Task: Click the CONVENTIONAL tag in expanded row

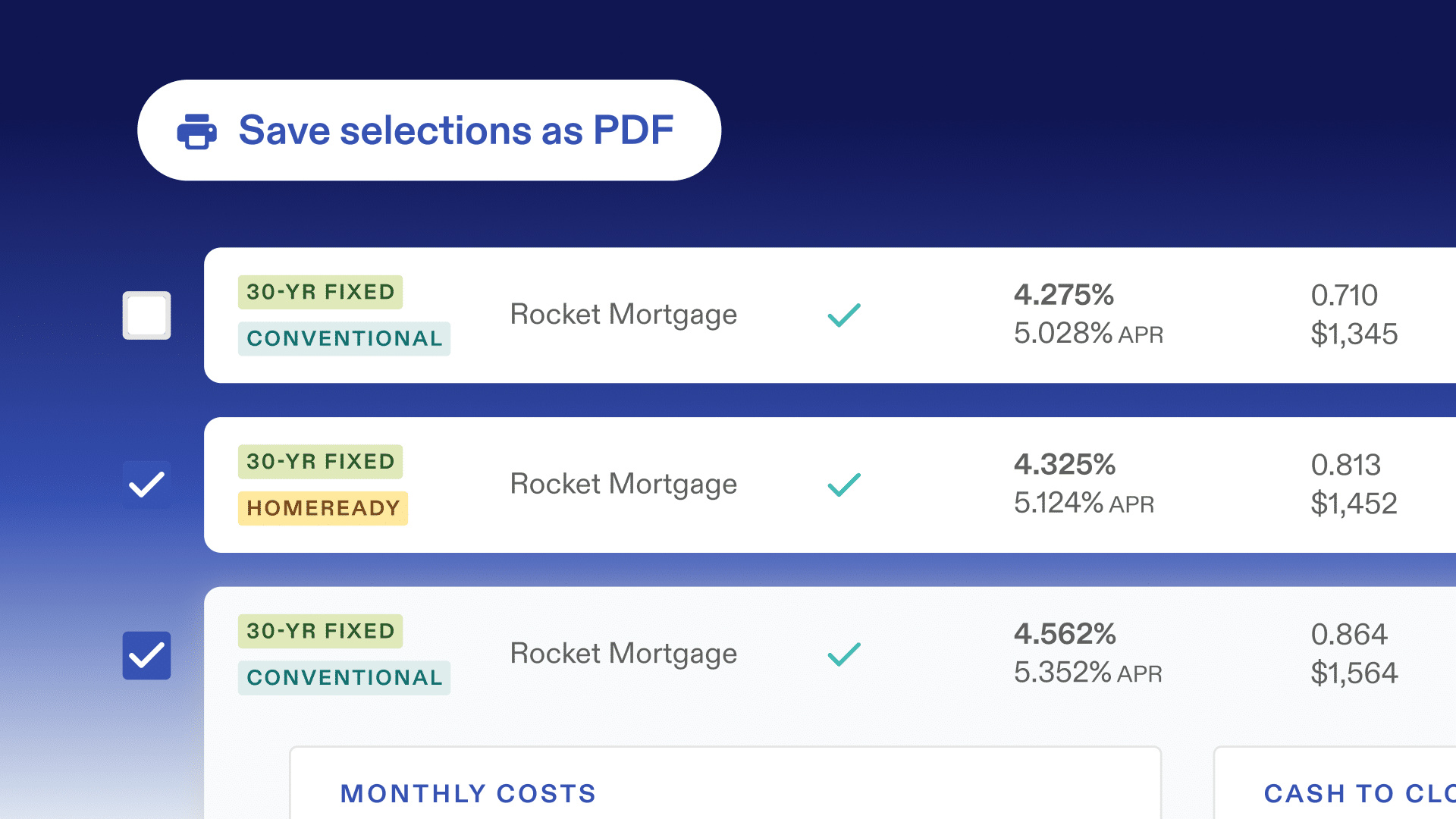Action: coord(344,677)
